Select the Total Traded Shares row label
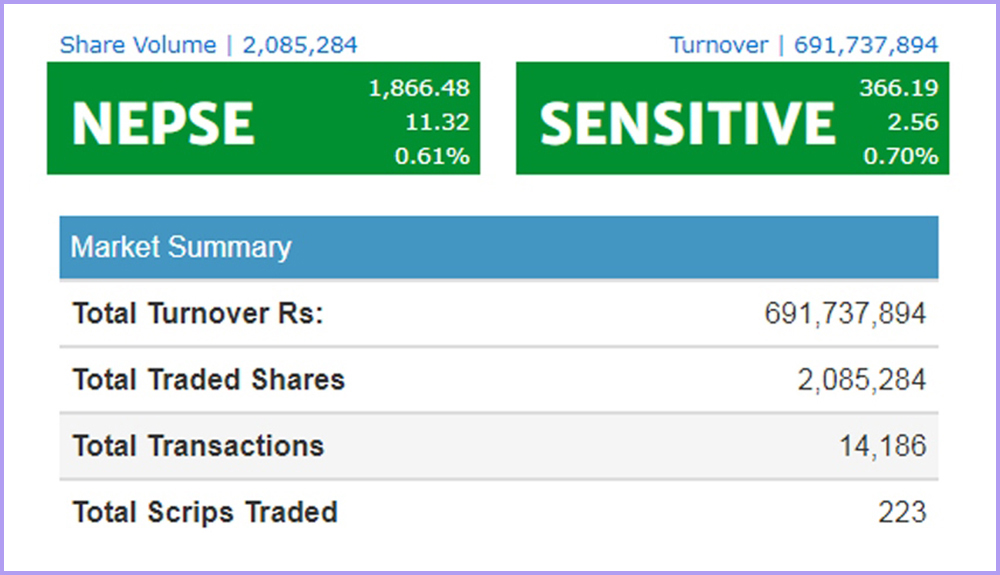This screenshot has height=575, width=1000. [x=208, y=380]
